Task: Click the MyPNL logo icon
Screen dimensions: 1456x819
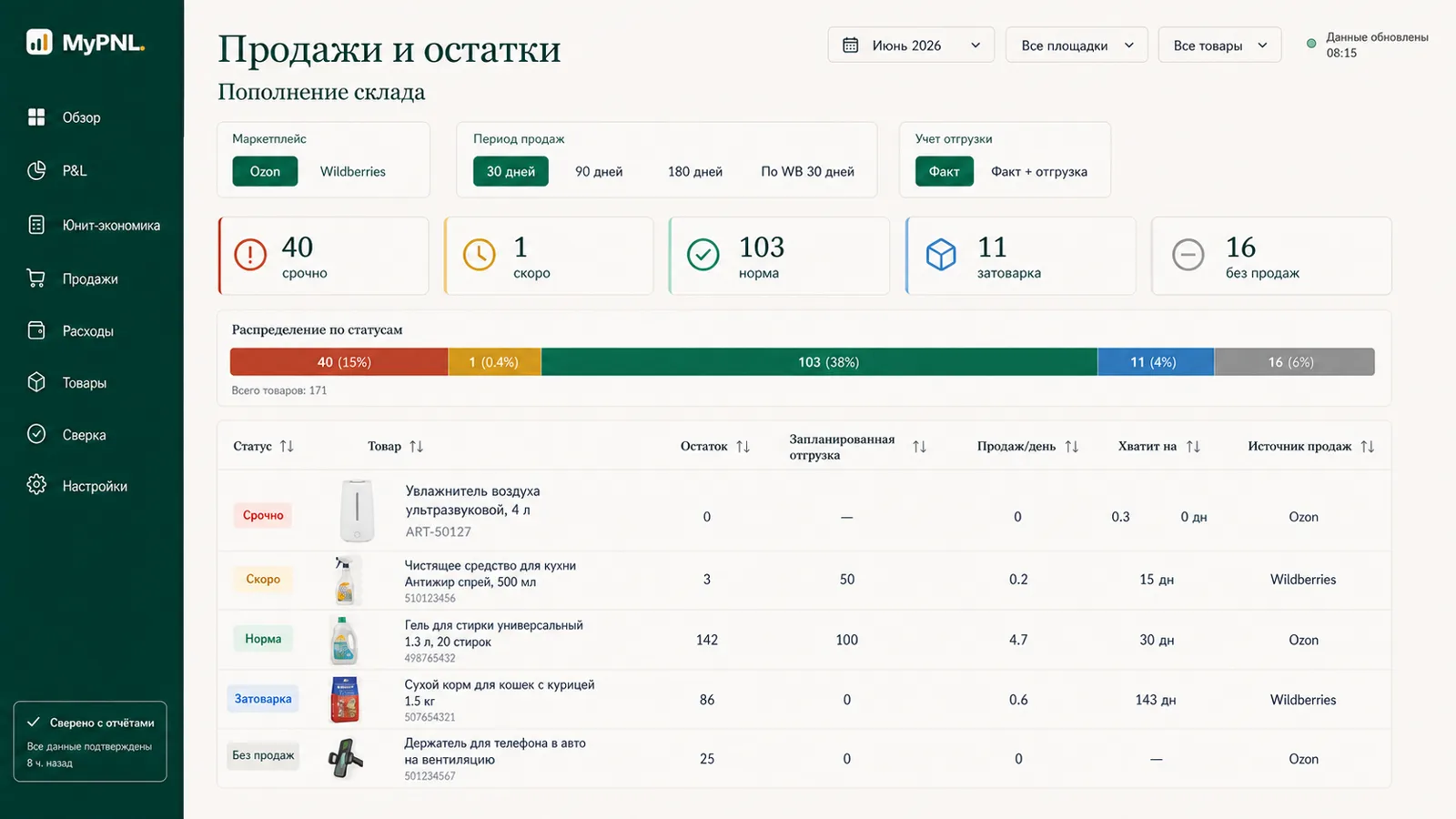Action: pos(39,42)
